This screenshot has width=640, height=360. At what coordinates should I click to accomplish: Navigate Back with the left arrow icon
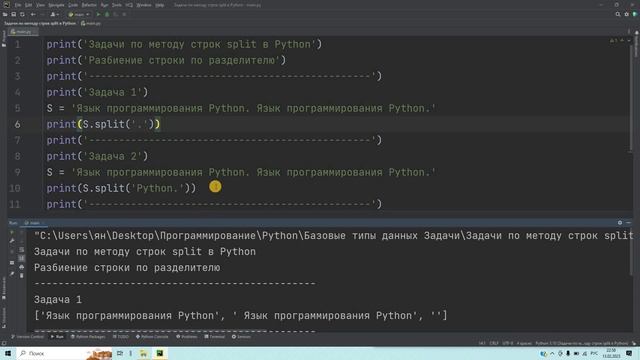point(33,14)
